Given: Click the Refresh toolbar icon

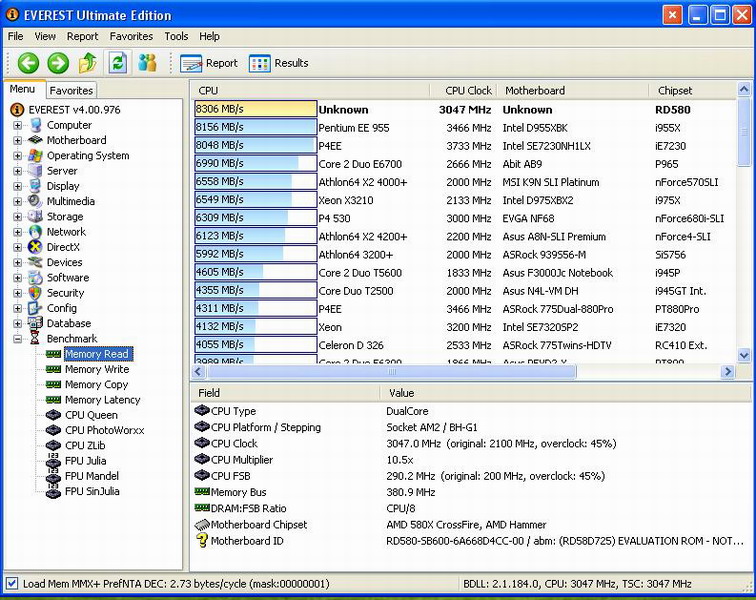Looking at the screenshot, I should (x=118, y=63).
